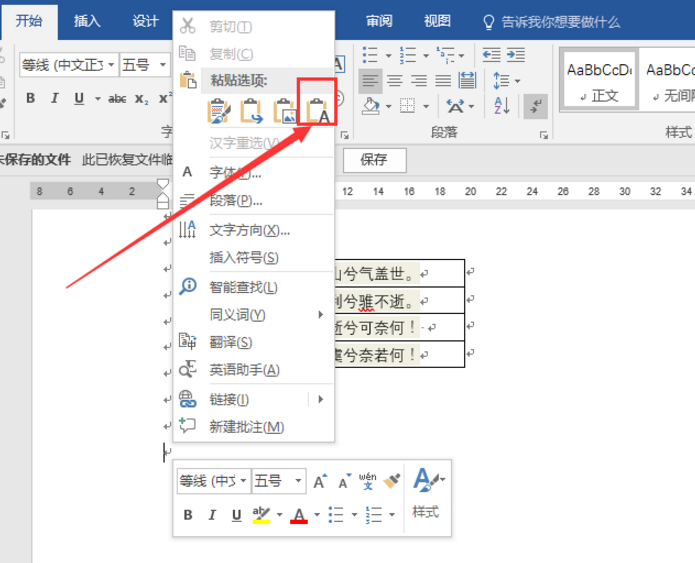695x563 pixels.
Task: Open highlight color dropdown in mini toolbar
Action: pos(279,515)
